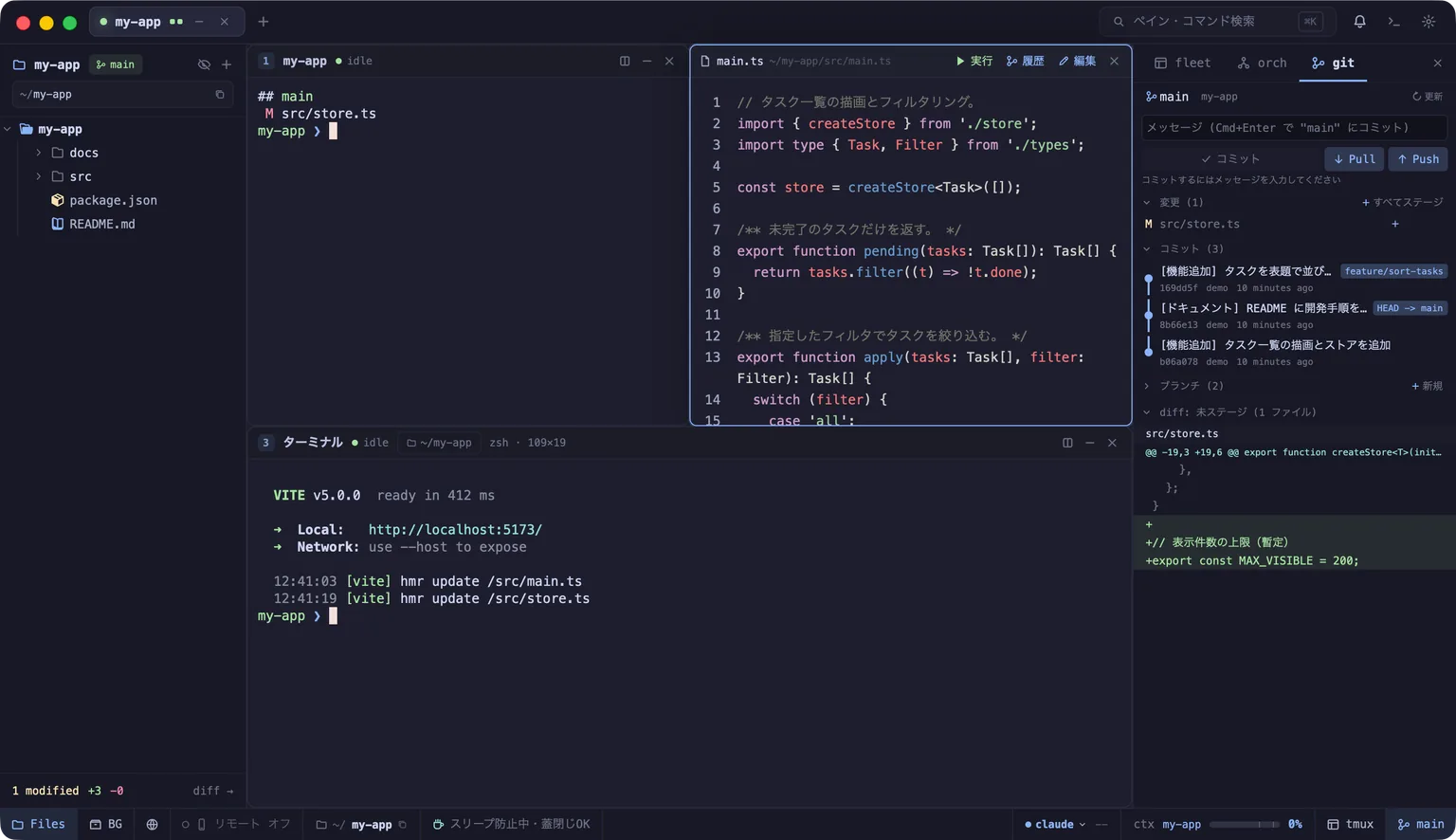Screen dimensions: 1456x840
Task: Copy the ~/my-app path icon
Action: click(x=220, y=94)
